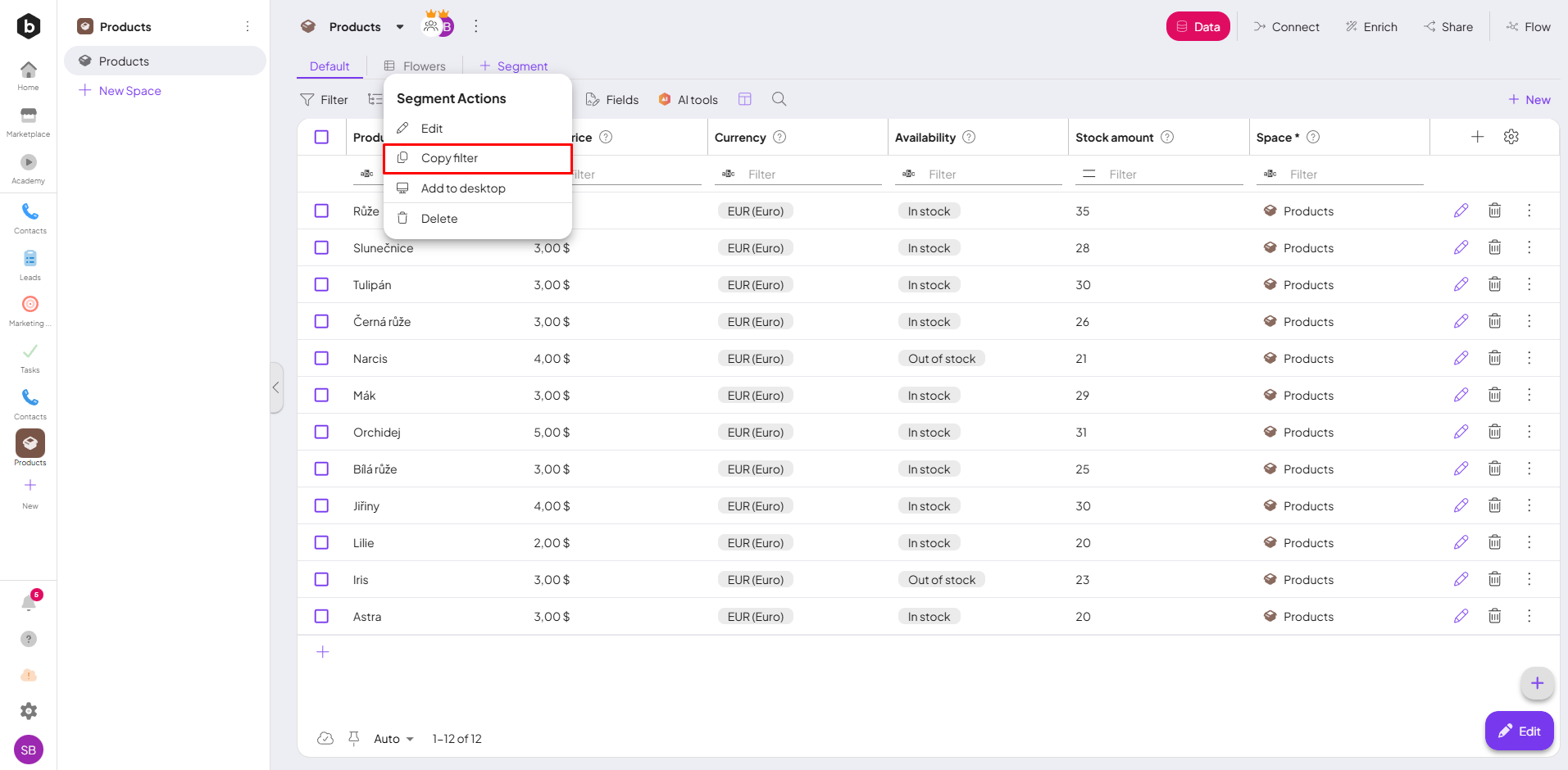Open Marketplace from the left sidebar

coord(29,121)
